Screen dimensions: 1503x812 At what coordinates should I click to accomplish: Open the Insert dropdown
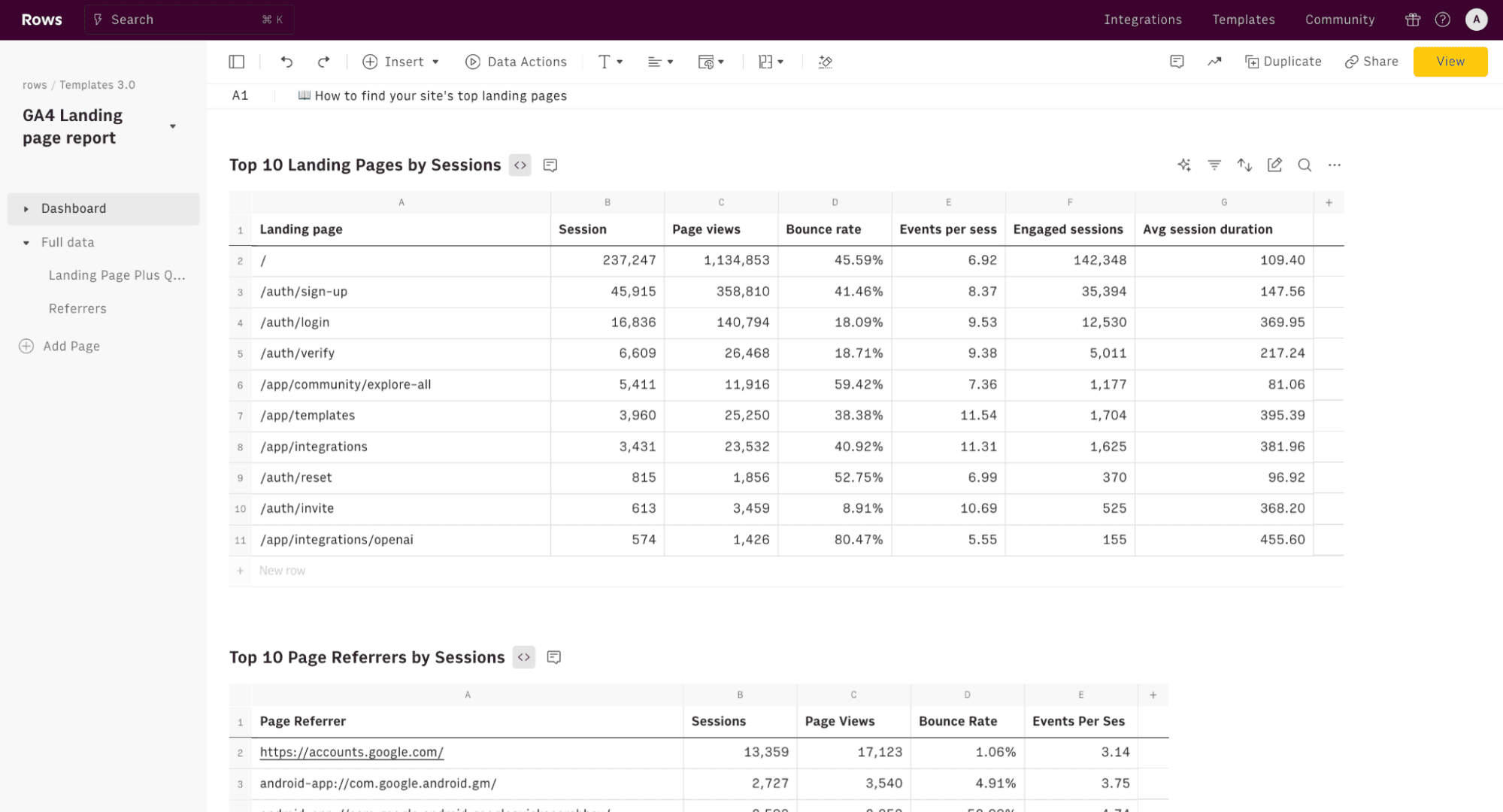(x=401, y=62)
